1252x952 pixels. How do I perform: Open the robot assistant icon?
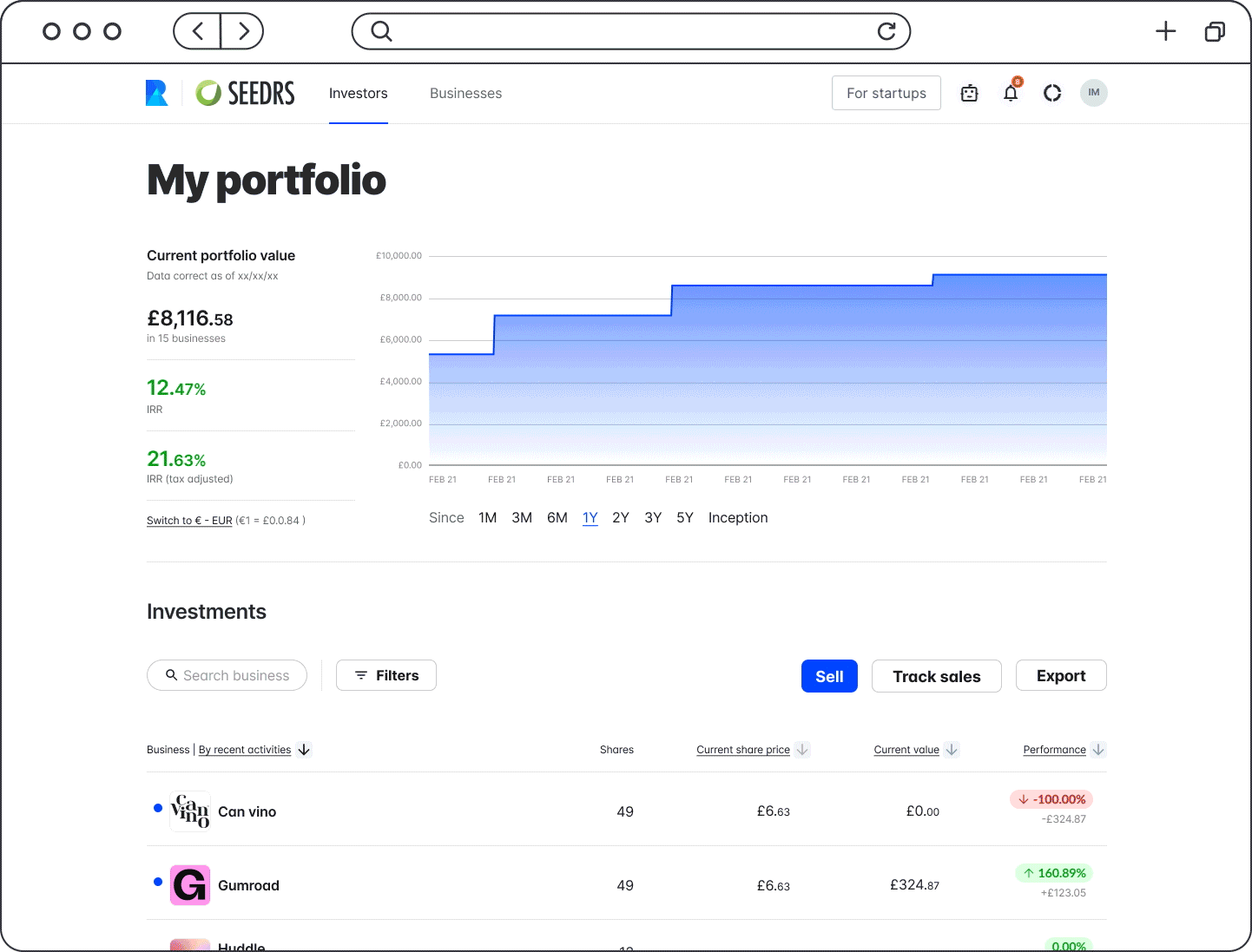coord(970,93)
